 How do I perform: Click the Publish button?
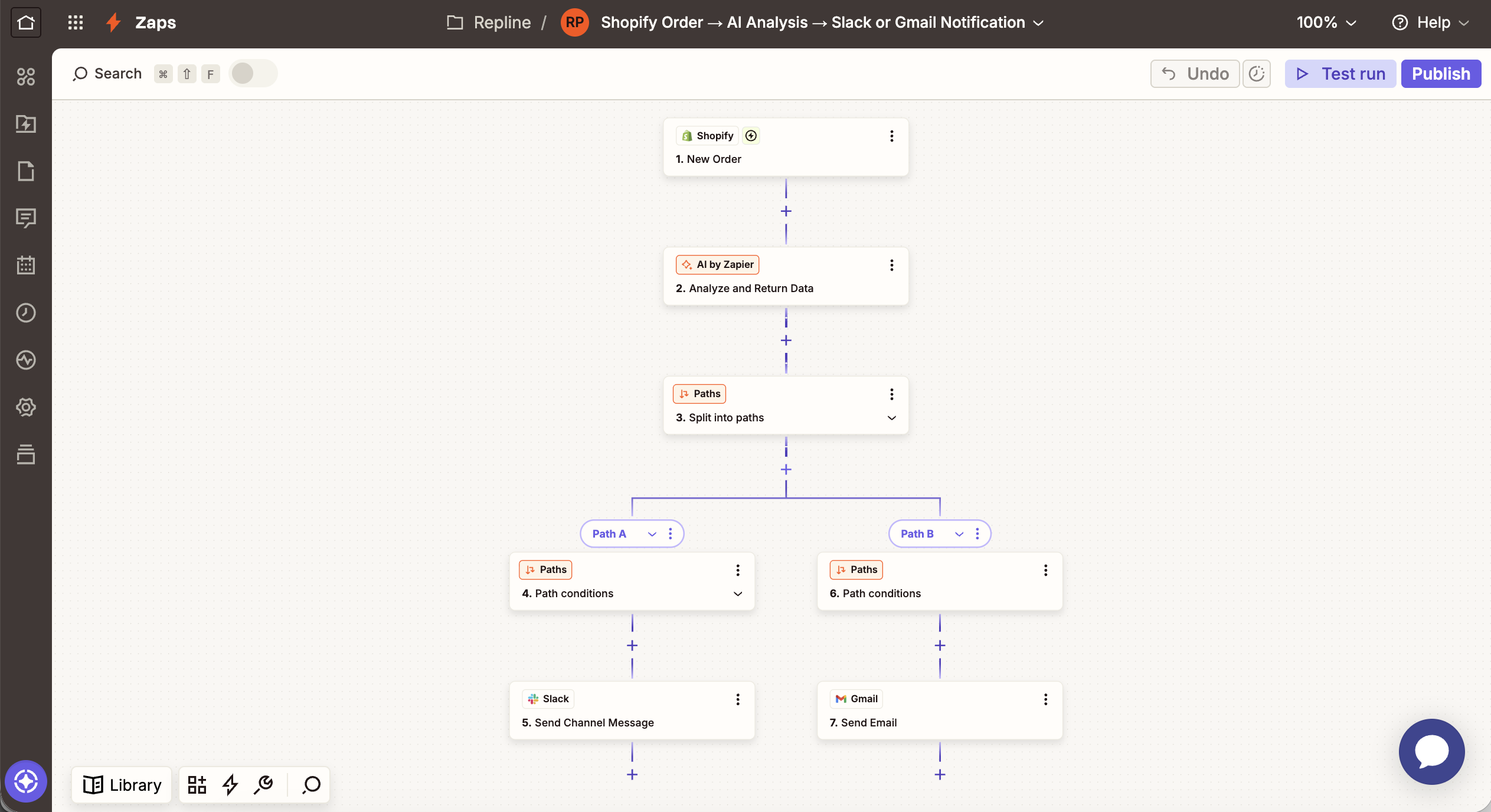click(1441, 74)
